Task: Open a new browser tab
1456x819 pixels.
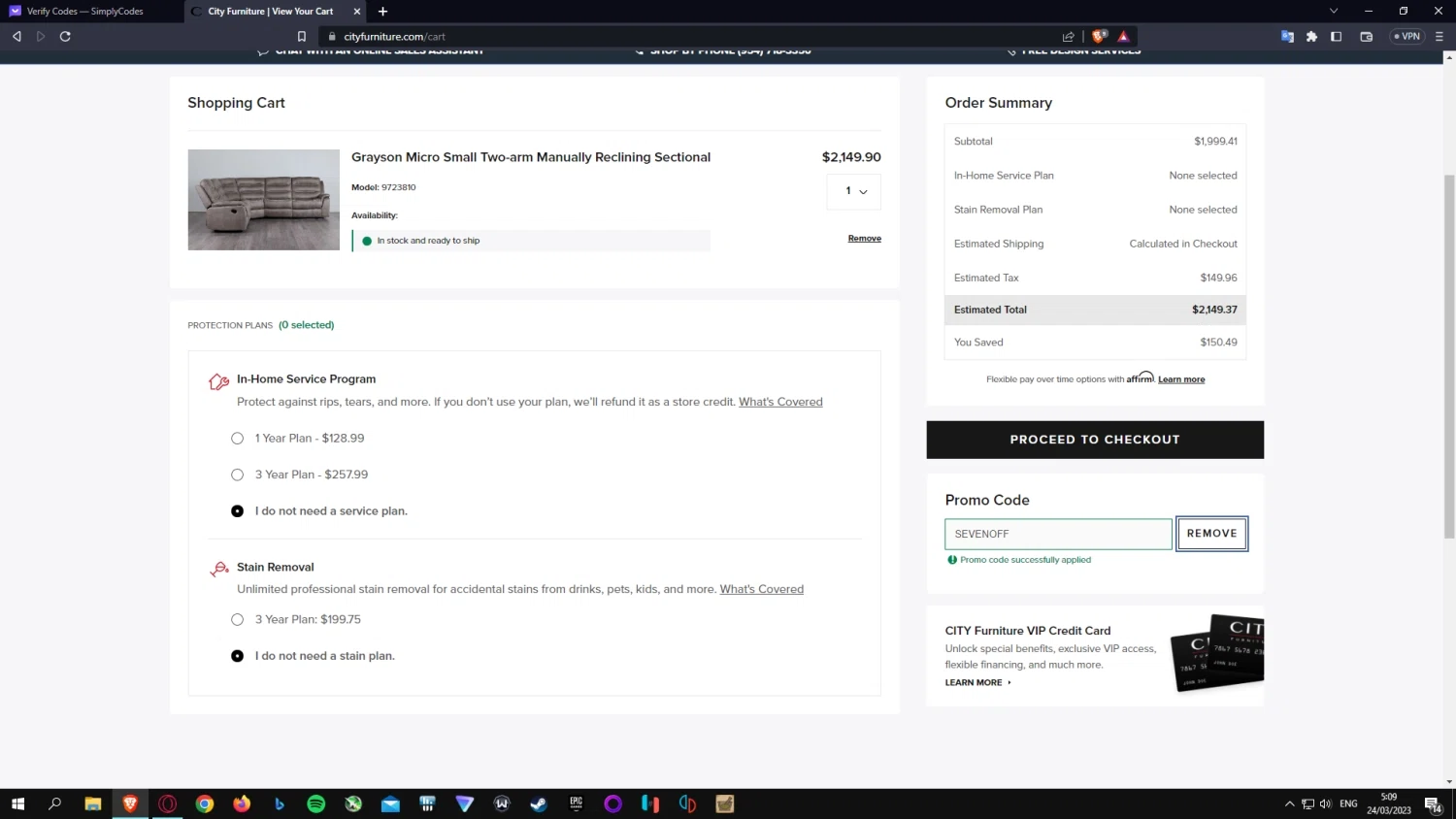Action: coord(382,12)
